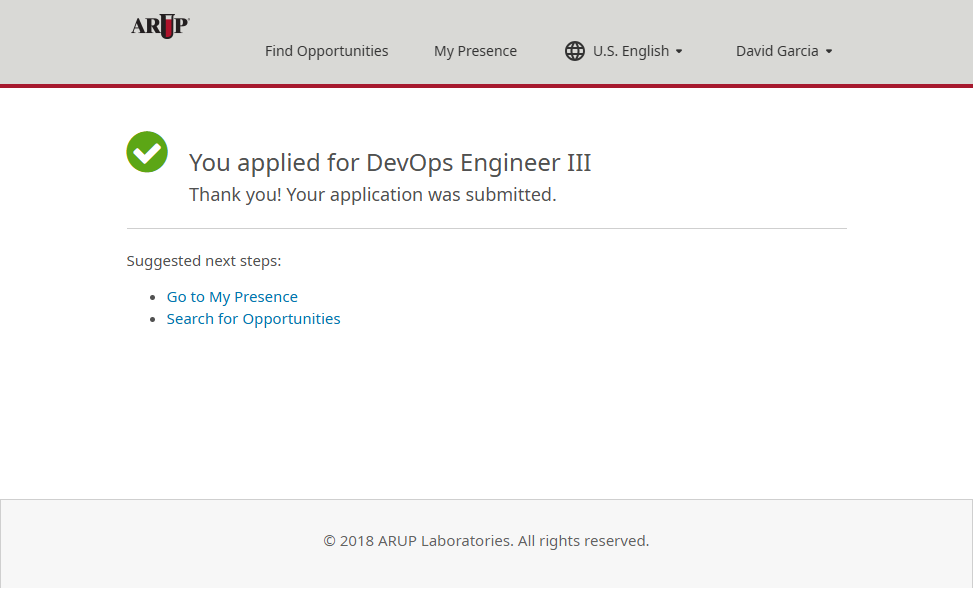
Task: Click the ARUP Laboratories copyright footer text
Action: pos(486,541)
